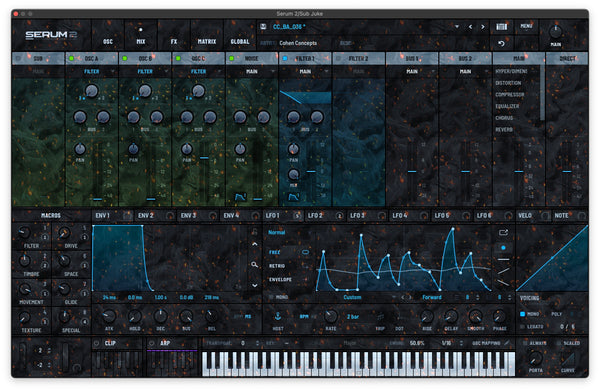
Task: Click the LFO host anchor icon
Action: pos(278,316)
